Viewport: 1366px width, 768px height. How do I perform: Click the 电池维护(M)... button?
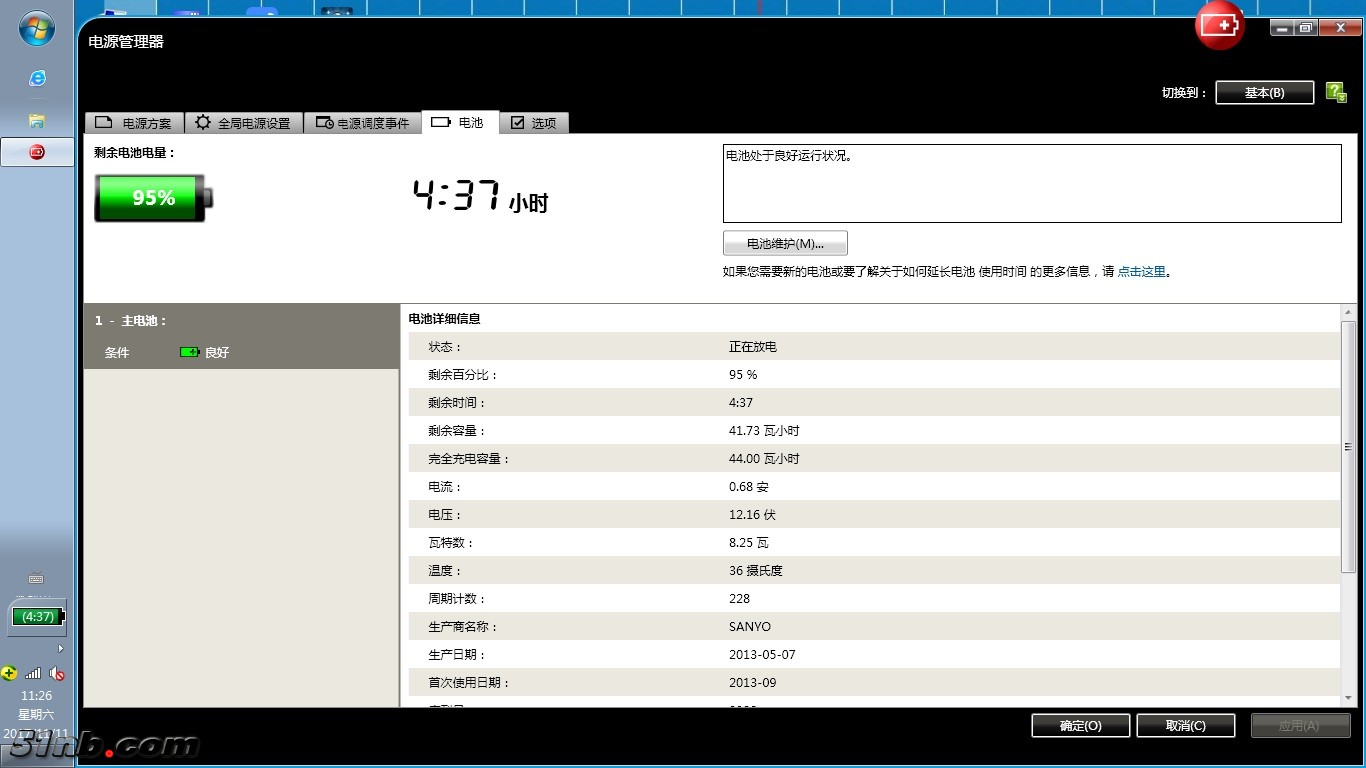coord(785,244)
